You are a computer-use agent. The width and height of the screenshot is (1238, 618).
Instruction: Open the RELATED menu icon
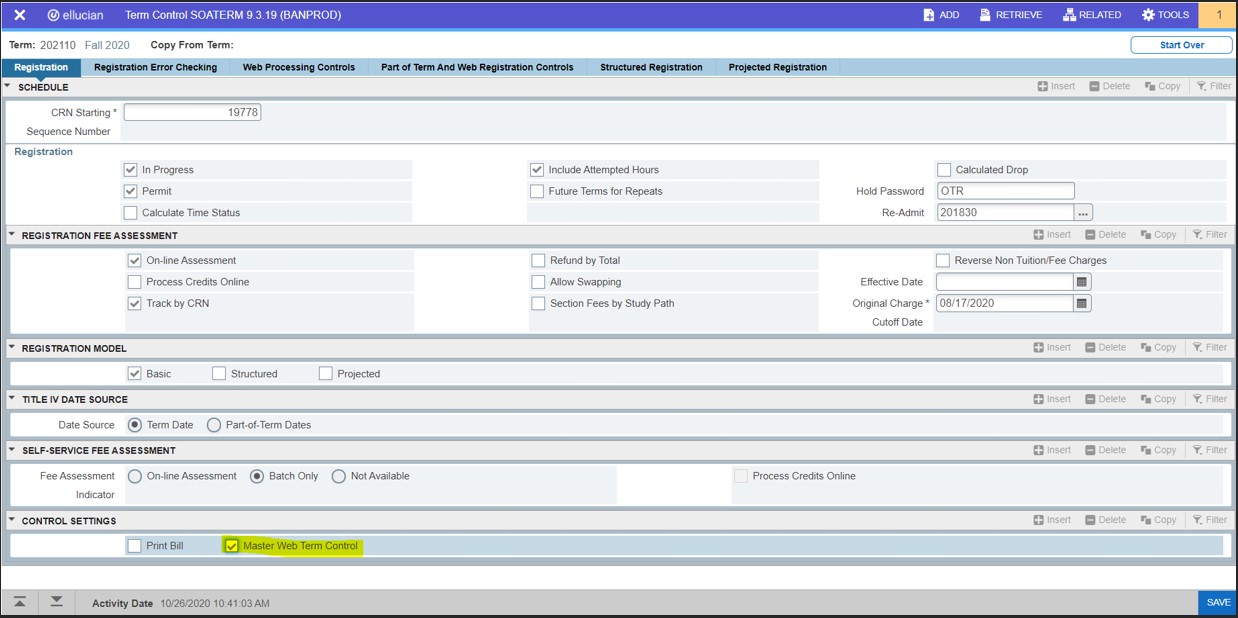(1069, 15)
